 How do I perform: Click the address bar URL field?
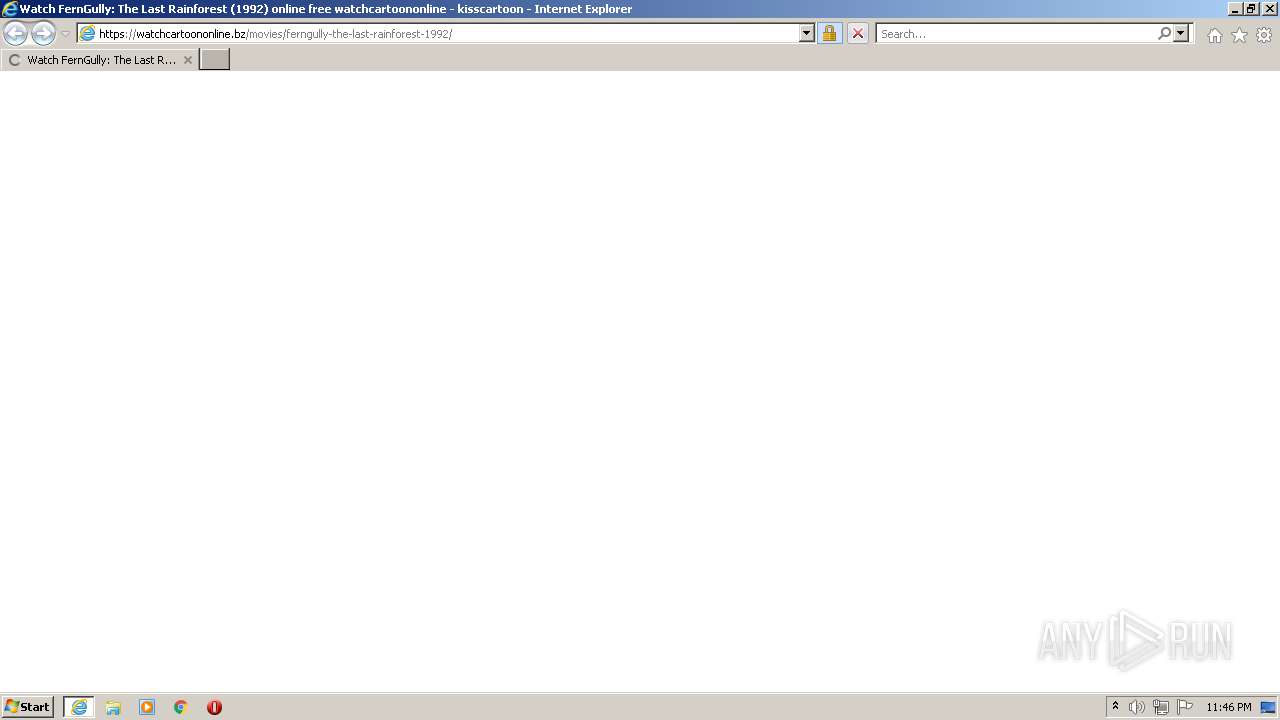pos(448,34)
